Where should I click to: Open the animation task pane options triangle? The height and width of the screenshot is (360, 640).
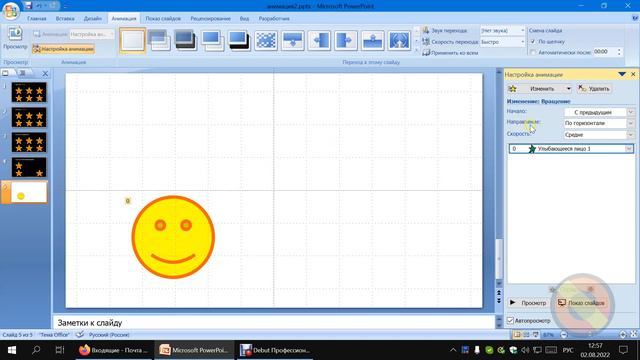point(622,74)
